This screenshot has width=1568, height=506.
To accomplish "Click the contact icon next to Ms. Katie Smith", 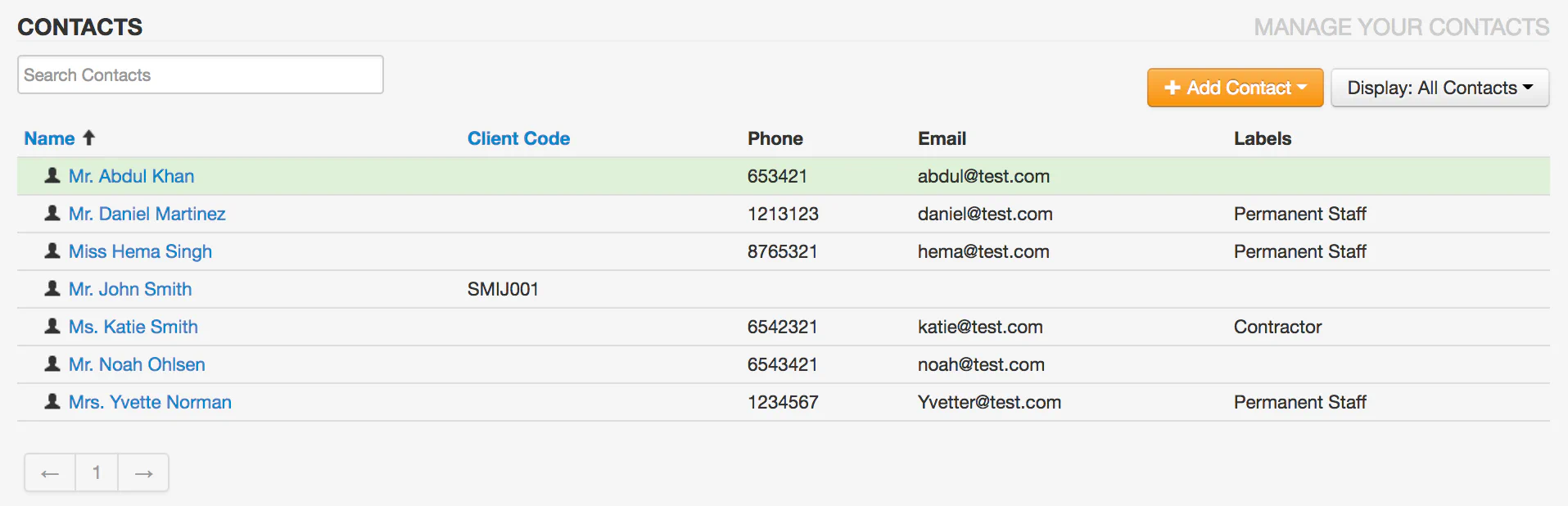I will pos(51,326).
